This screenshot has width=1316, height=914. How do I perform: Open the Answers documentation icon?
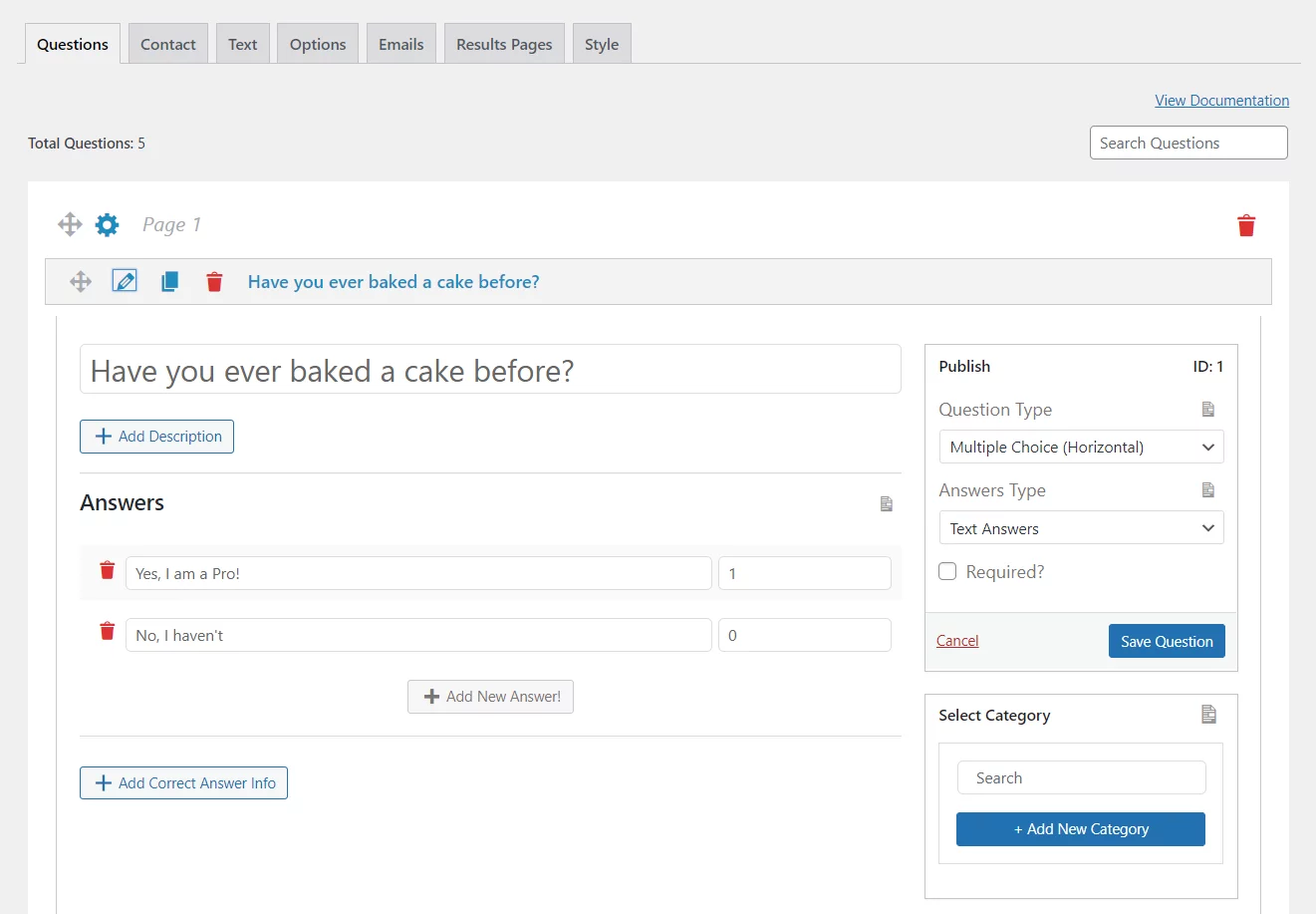click(887, 504)
